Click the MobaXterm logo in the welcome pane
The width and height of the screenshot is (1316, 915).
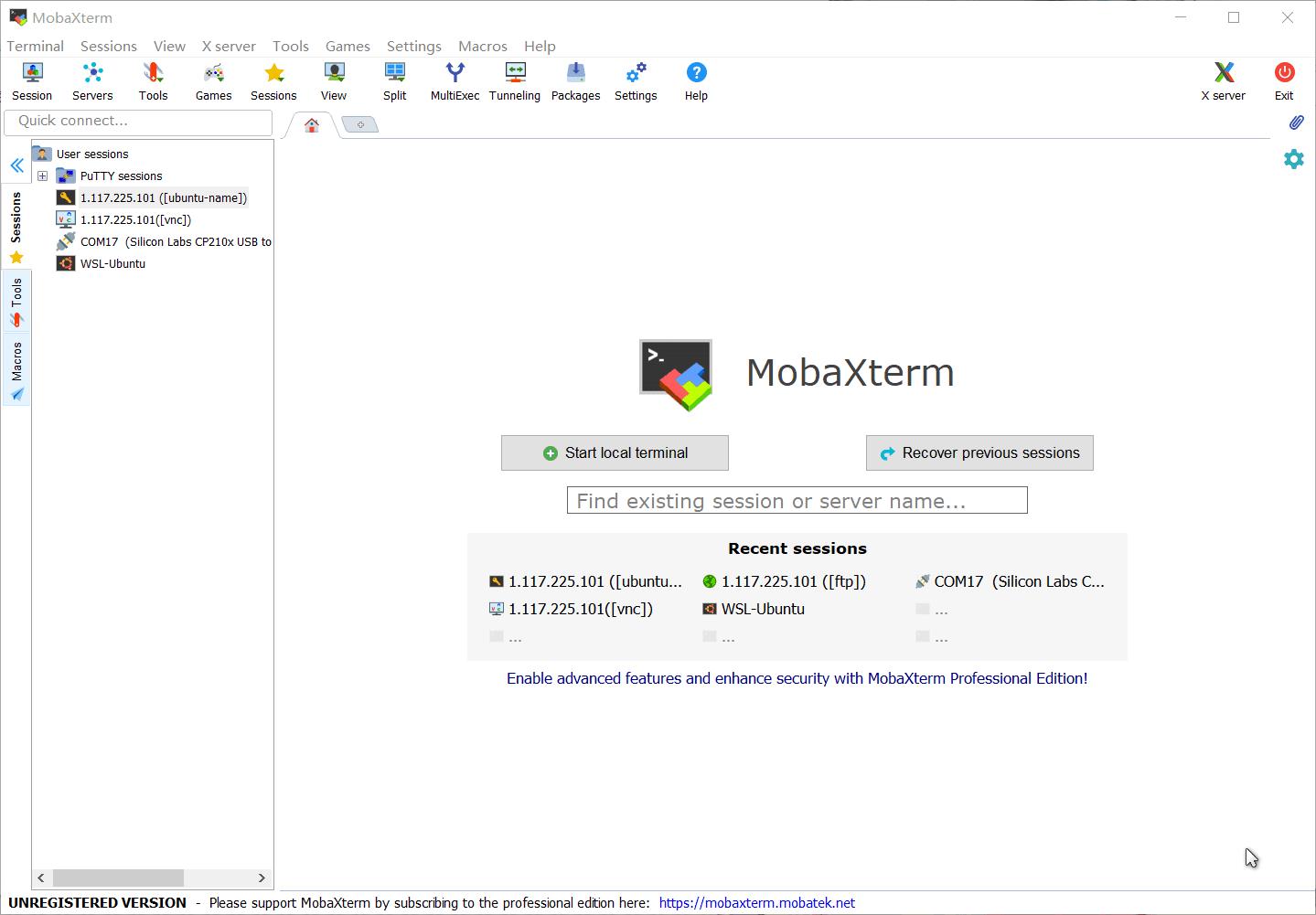coord(676,375)
